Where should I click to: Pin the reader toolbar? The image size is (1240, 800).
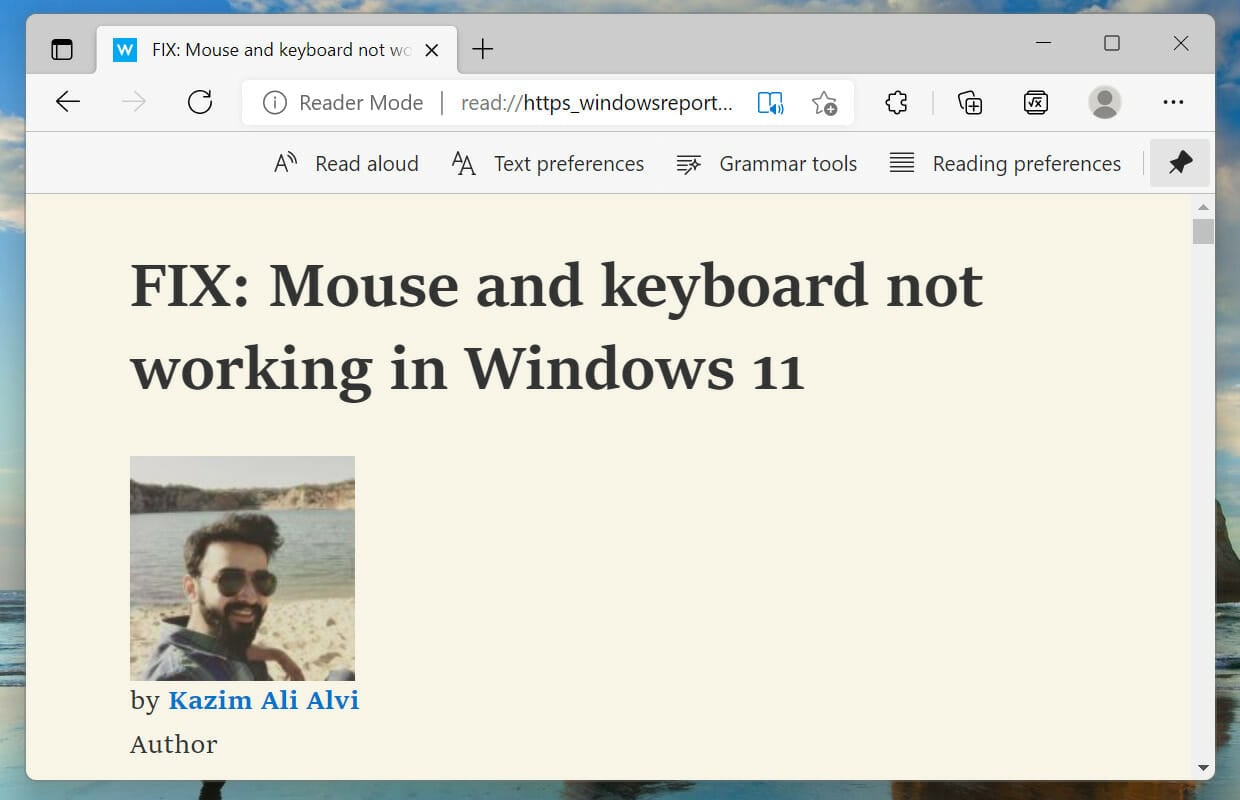[x=1180, y=163]
